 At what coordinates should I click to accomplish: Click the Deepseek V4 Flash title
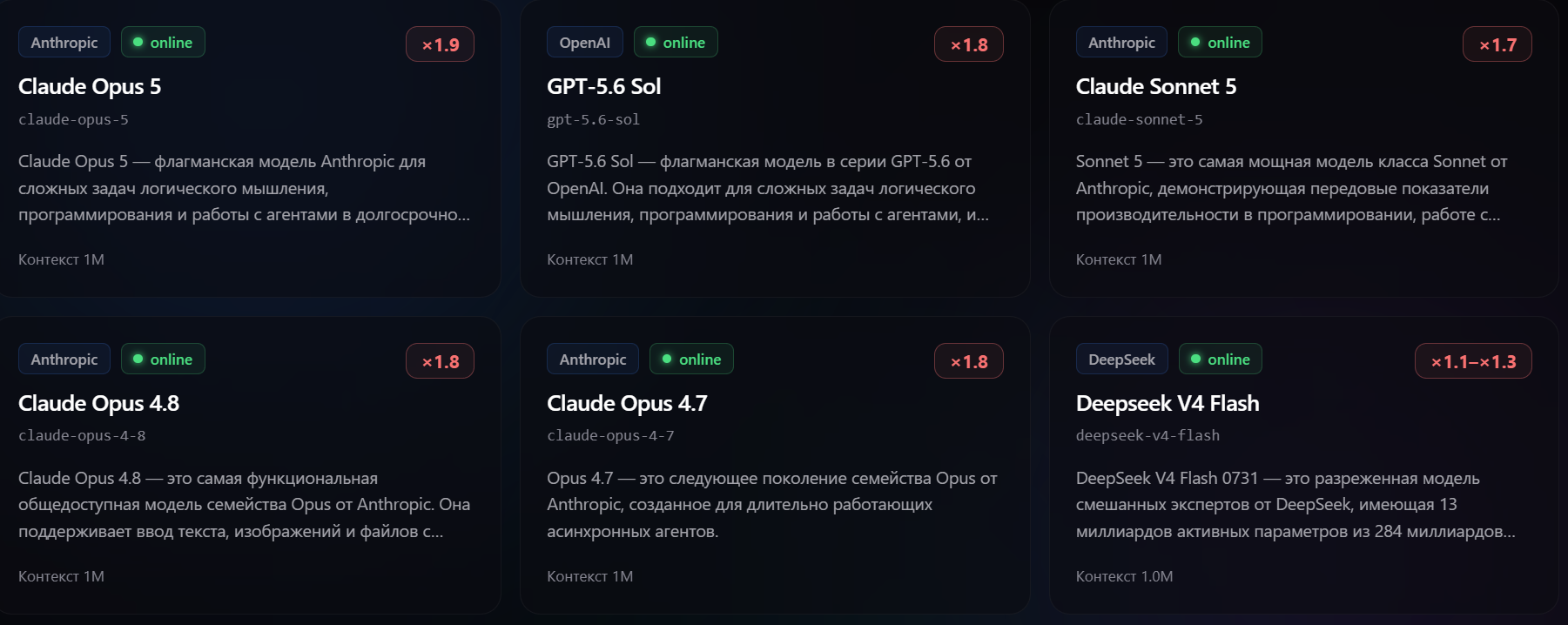pyautogui.click(x=1168, y=403)
